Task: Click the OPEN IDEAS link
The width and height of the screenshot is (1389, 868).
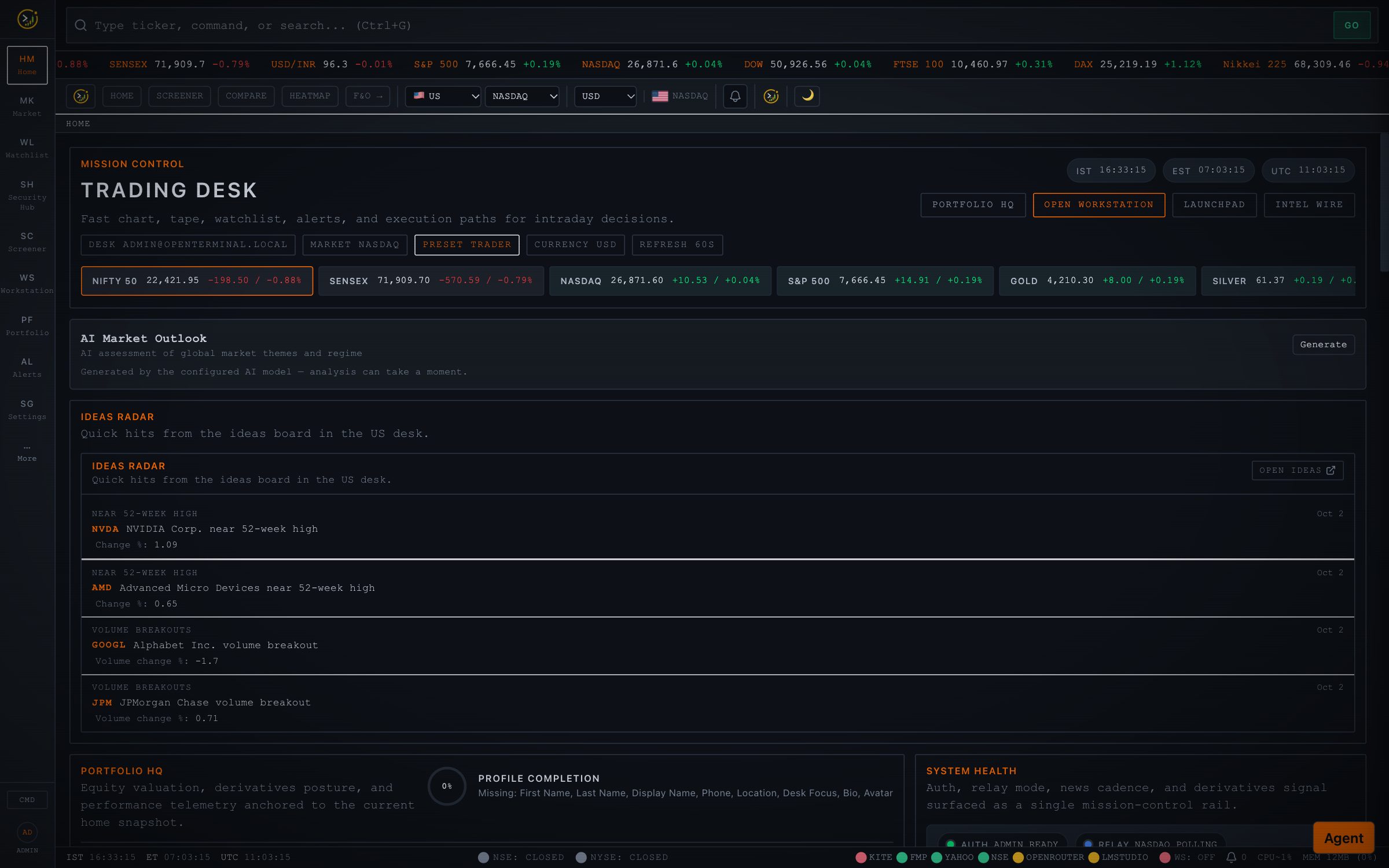Action: pyautogui.click(x=1297, y=470)
